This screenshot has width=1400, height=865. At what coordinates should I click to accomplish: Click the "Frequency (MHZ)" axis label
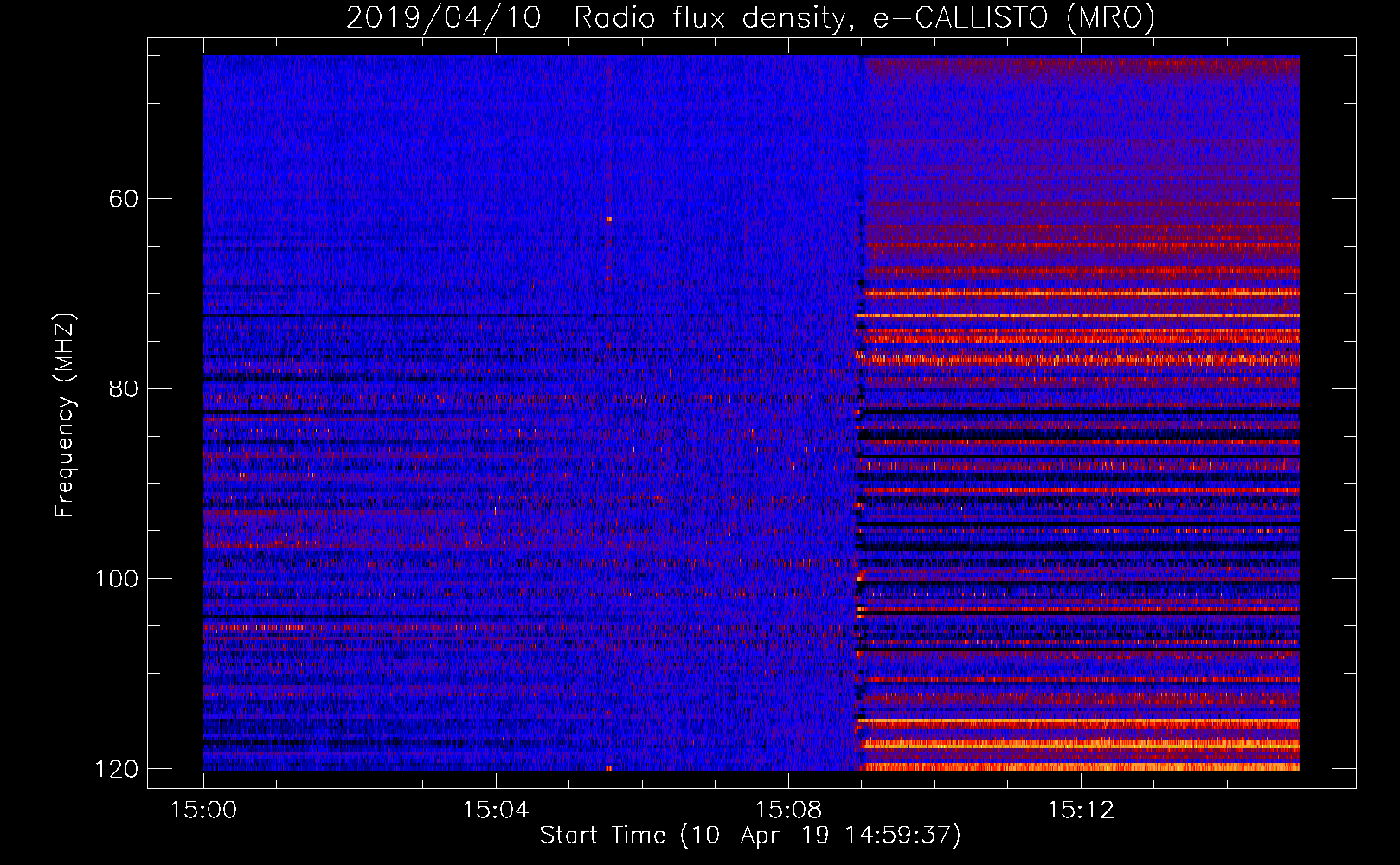coord(65,415)
